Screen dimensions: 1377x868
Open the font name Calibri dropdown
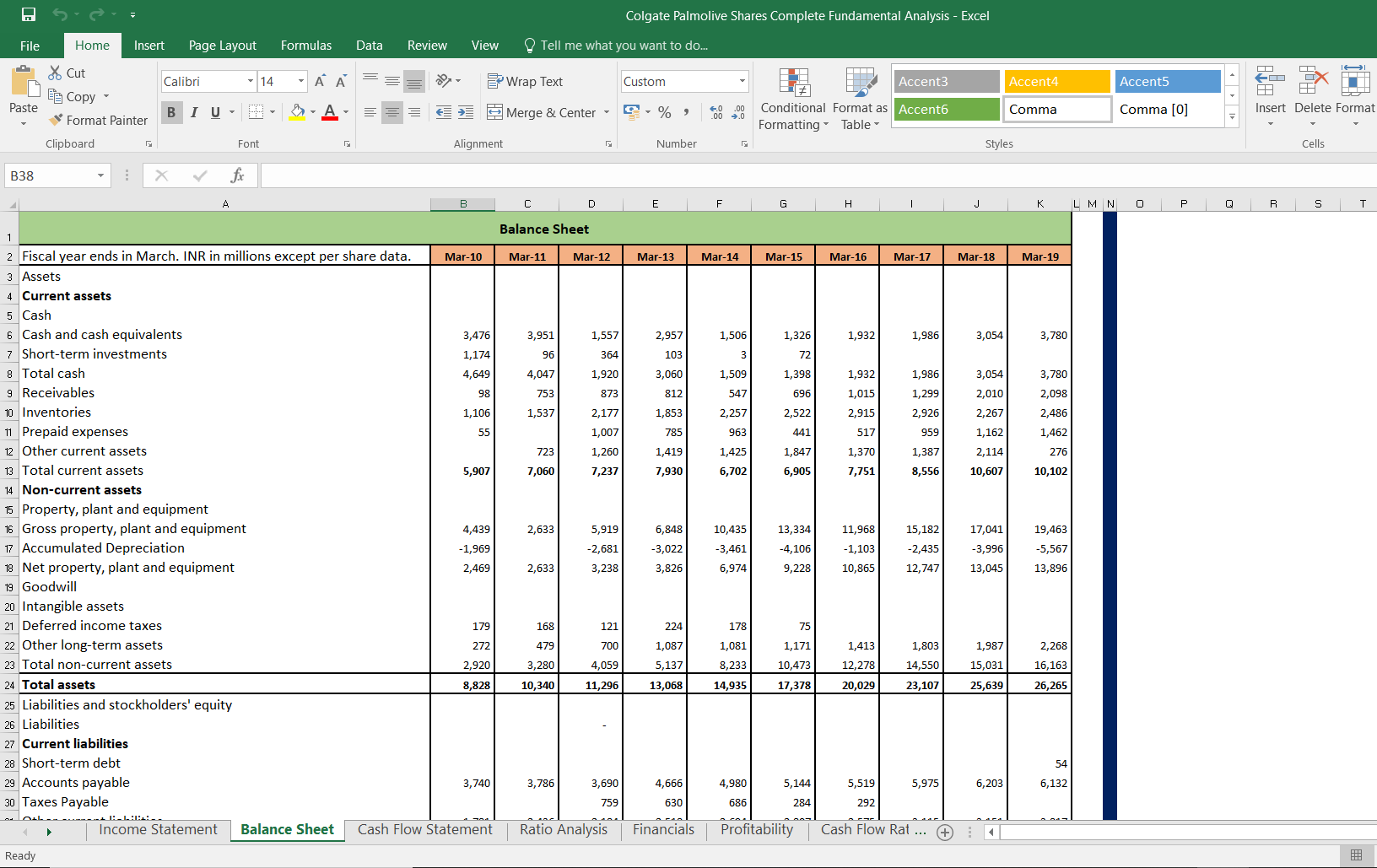(251, 81)
